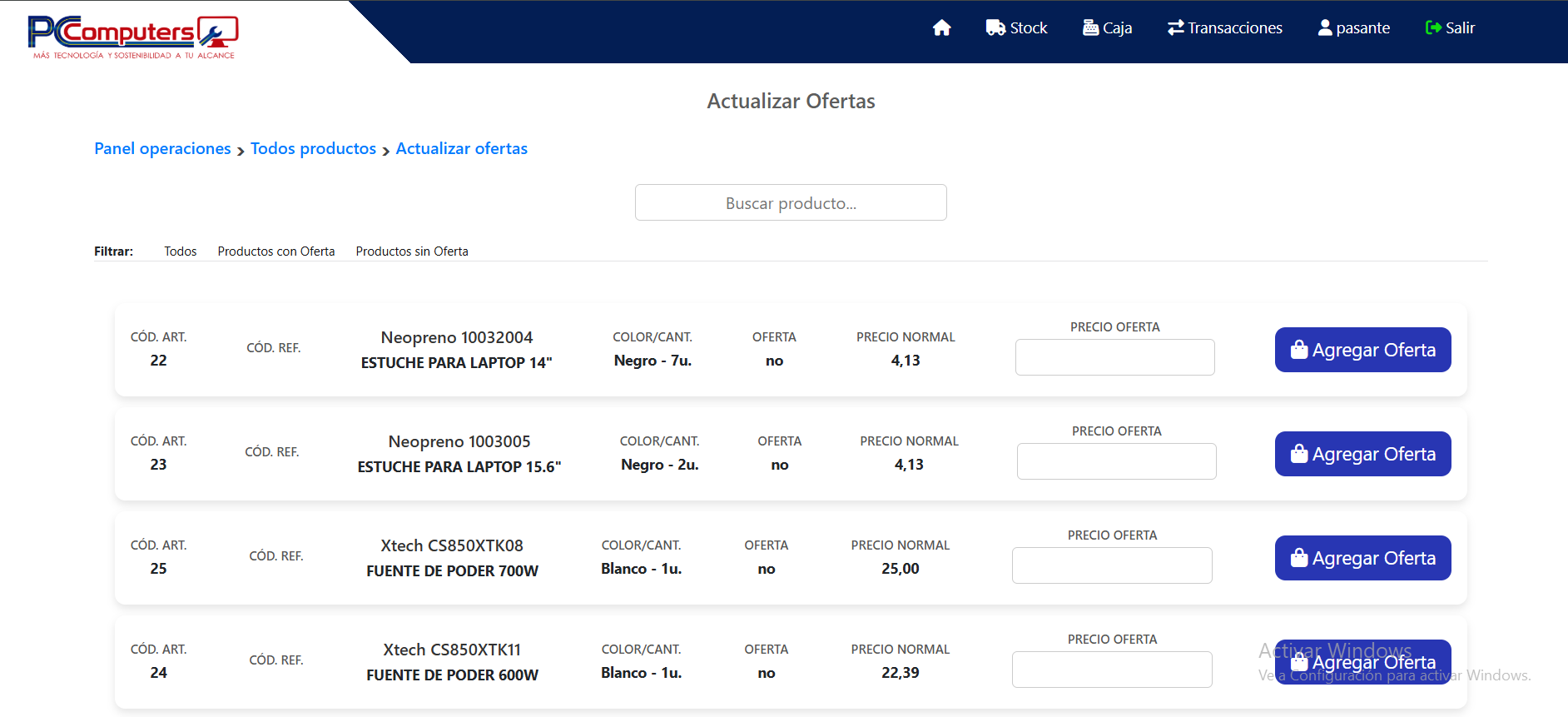Click offer price field for Neopreno 10032004
Screen dimensions: 1568x717
[x=1114, y=357]
